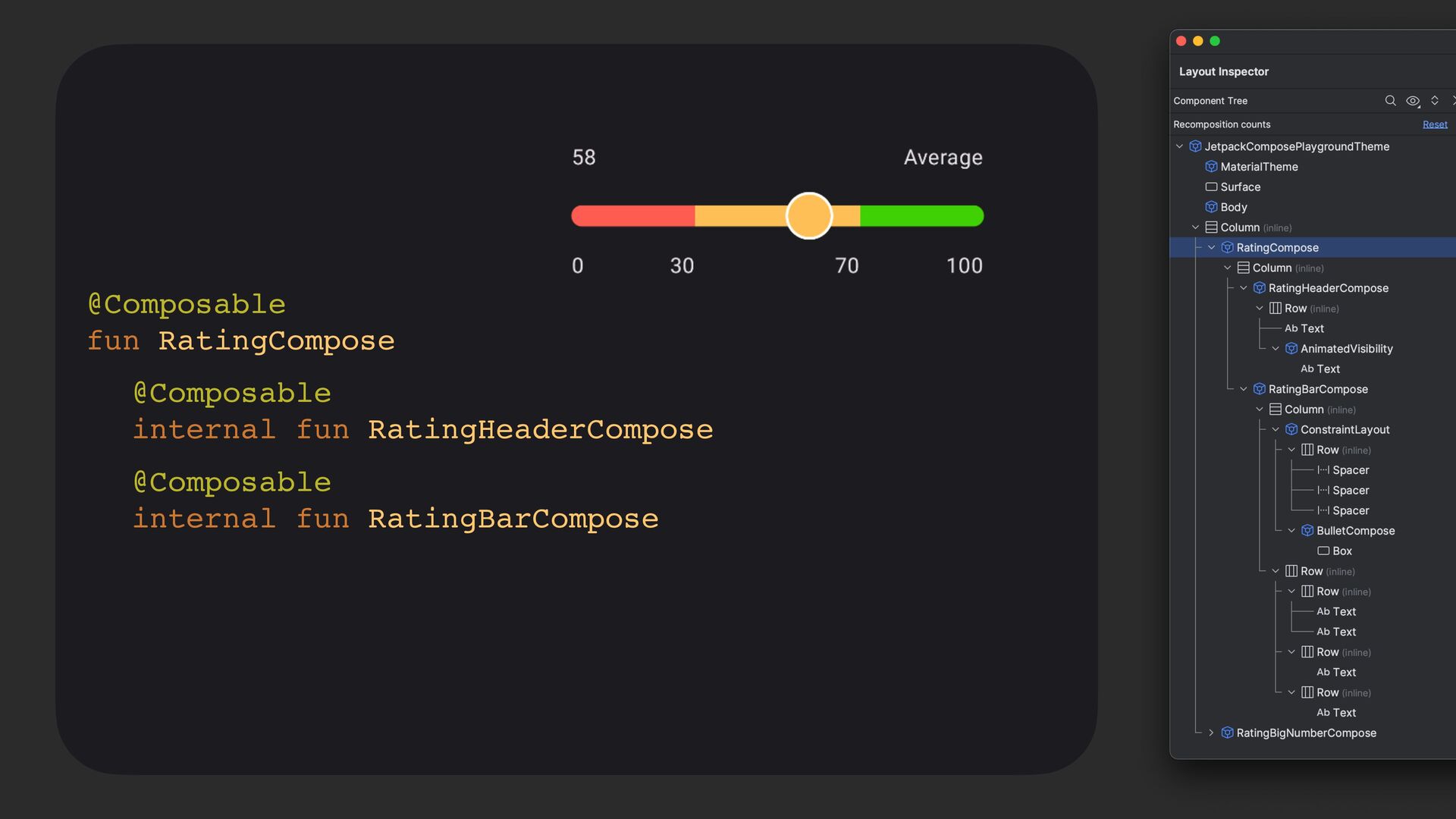Screen dimensions: 1456x819
Task: Click the Surface rectangle icon in tree
Action: pyautogui.click(x=1211, y=187)
